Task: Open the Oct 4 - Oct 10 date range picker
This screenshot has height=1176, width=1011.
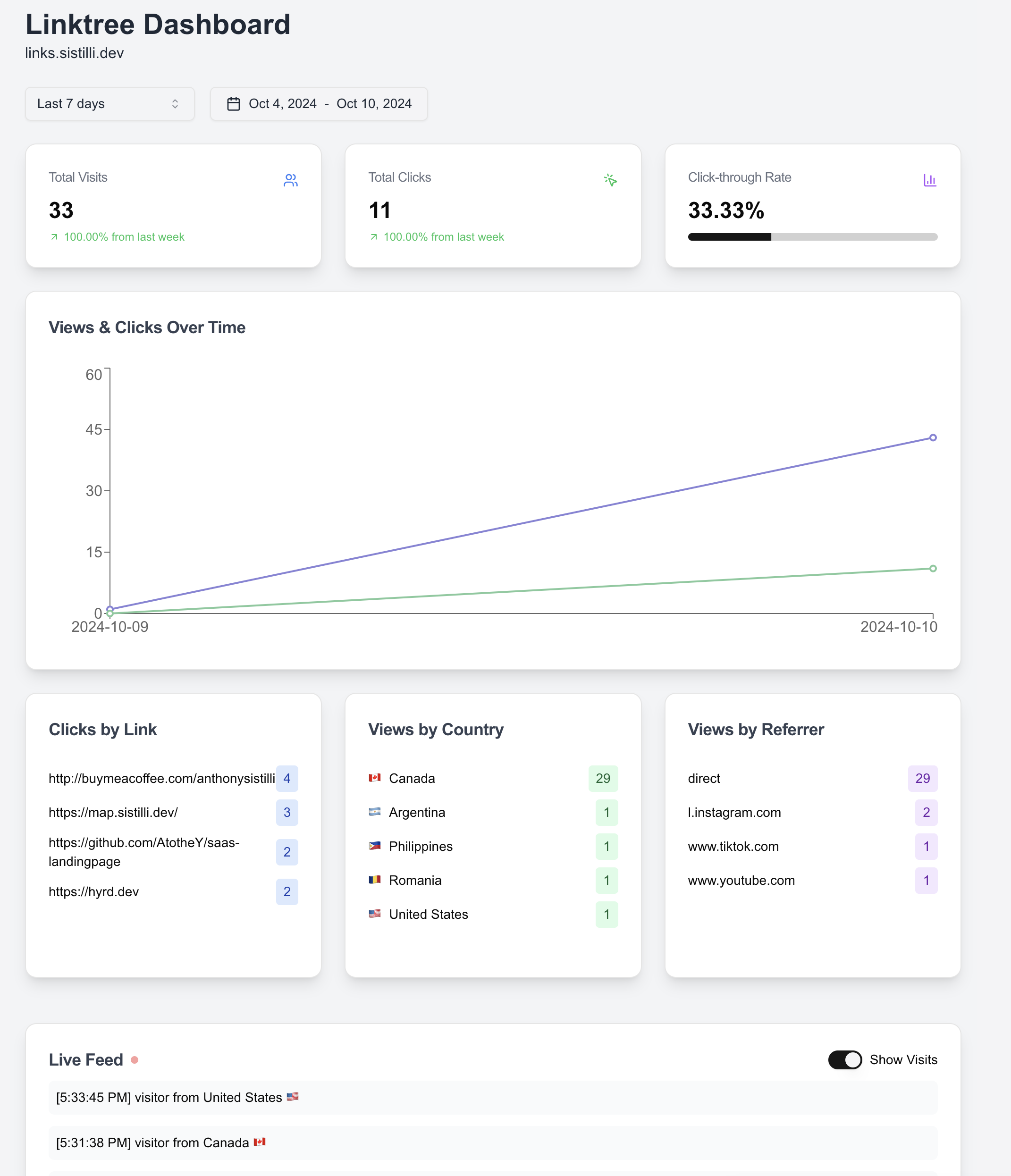Action: coord(319,104)
